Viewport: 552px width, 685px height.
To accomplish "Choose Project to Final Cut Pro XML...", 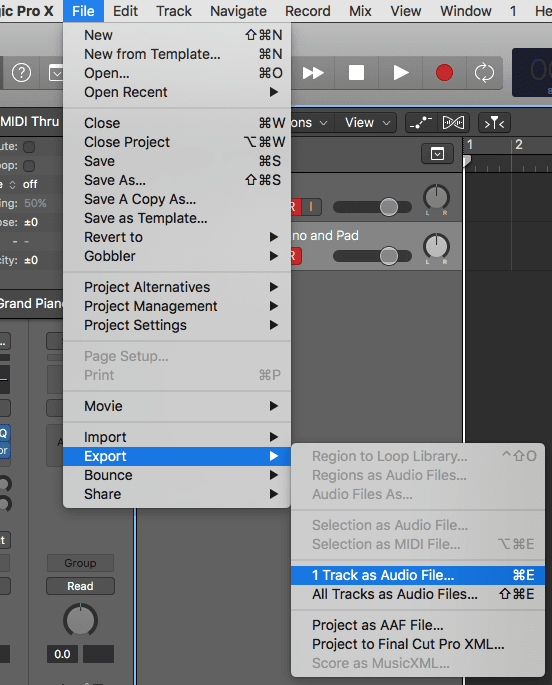I will 418,644.
